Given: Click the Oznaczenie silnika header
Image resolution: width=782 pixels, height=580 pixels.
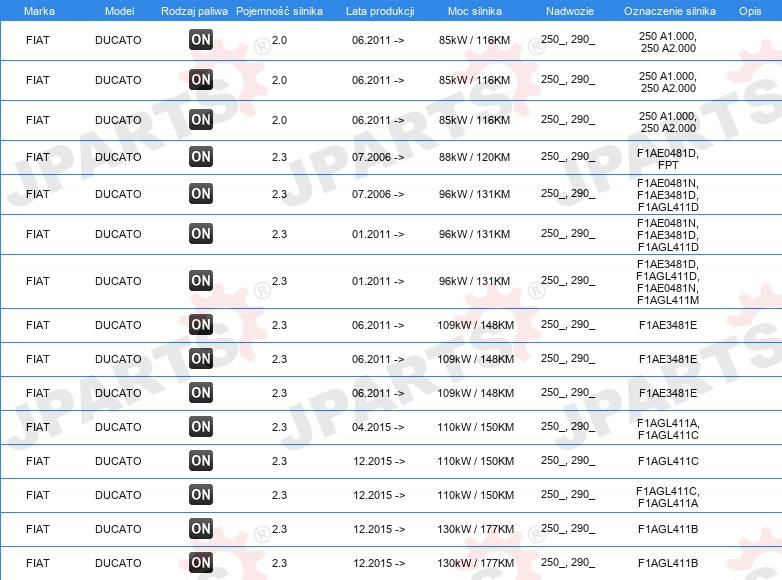Looking at the screenshot, I should [x=670, y=11].
